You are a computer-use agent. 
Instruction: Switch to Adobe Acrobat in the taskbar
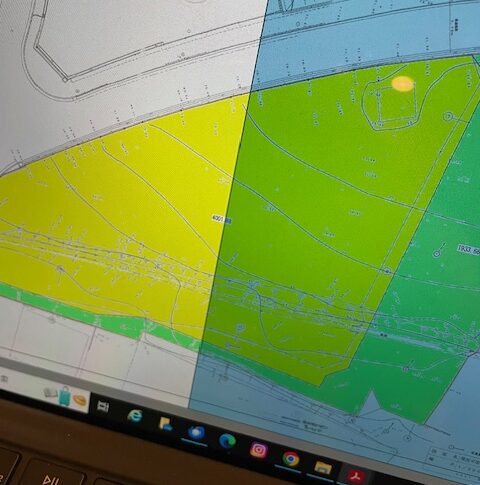click(355, 476)
